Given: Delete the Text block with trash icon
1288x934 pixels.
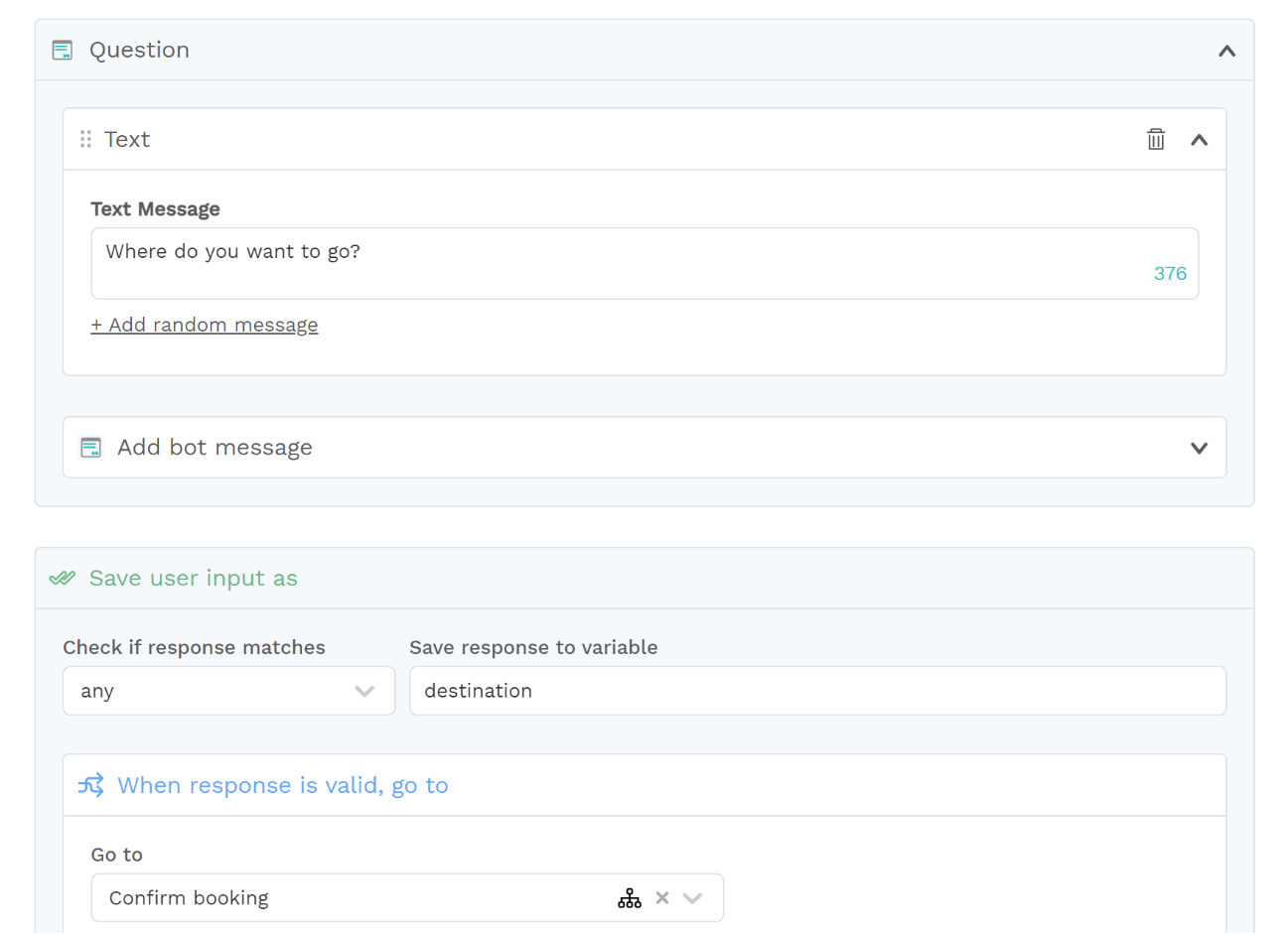Looking at the screenshot, I should [1155, 139].
